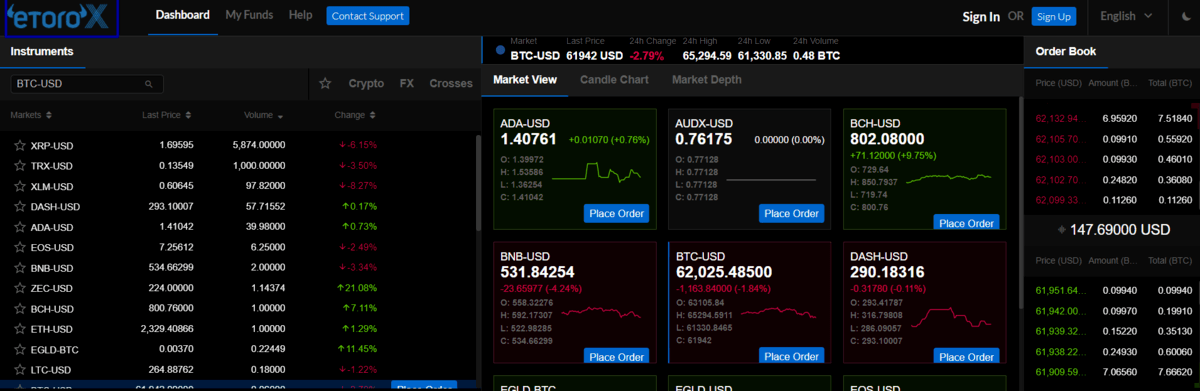The width and height of the screenshot is (1200, 391).
Task: Click the Sign Up button
Action: pos(1053,16)
